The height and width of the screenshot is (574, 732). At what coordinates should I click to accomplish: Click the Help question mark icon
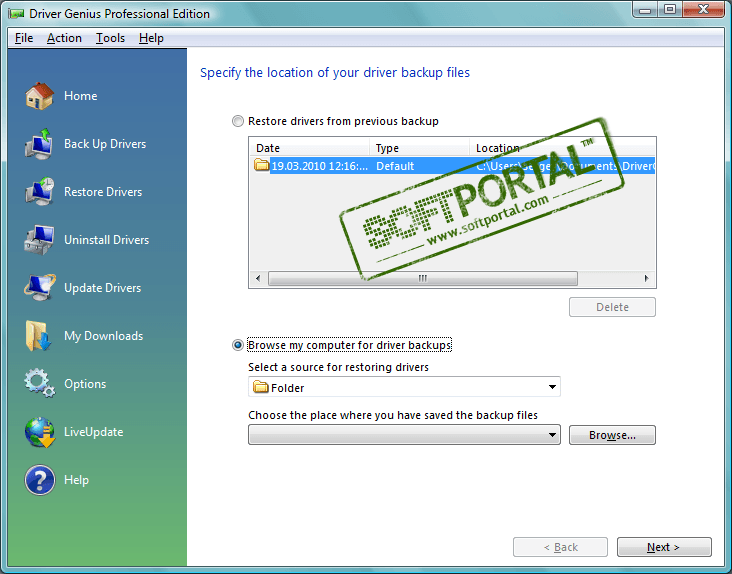coord(40,480)
